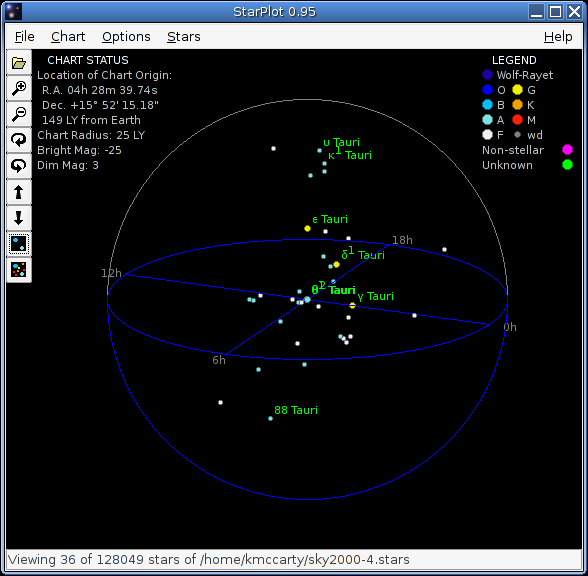Click the red M class legend dot
588x576 pixels.
(x=518, y=120)
